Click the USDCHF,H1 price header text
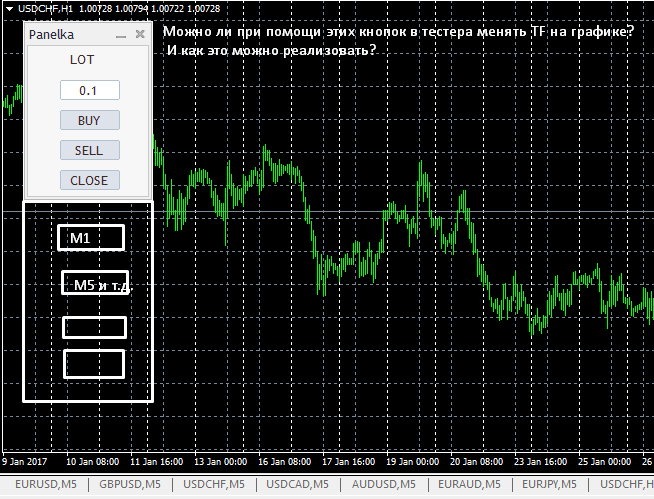This screenshot has width=654, height=499. (119, 9)
